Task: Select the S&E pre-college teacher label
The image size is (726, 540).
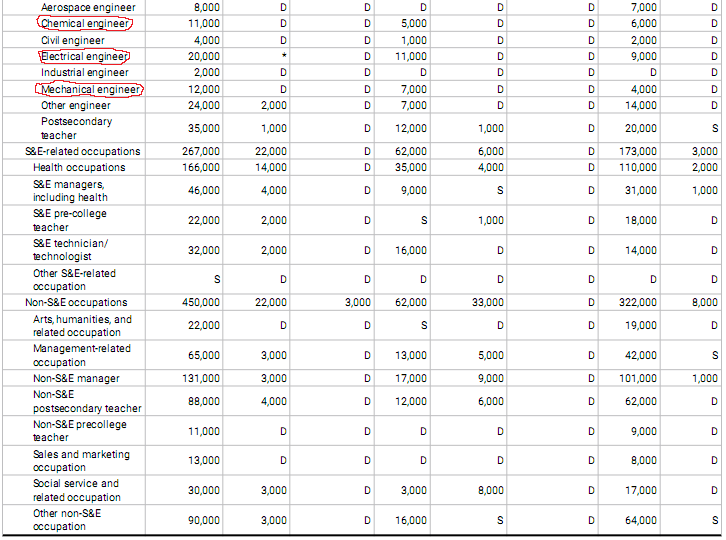Action: 70,220
